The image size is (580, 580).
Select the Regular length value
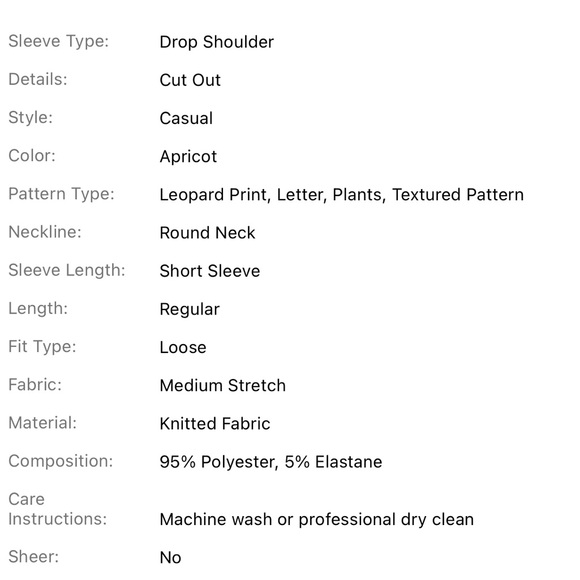[190, 310]
